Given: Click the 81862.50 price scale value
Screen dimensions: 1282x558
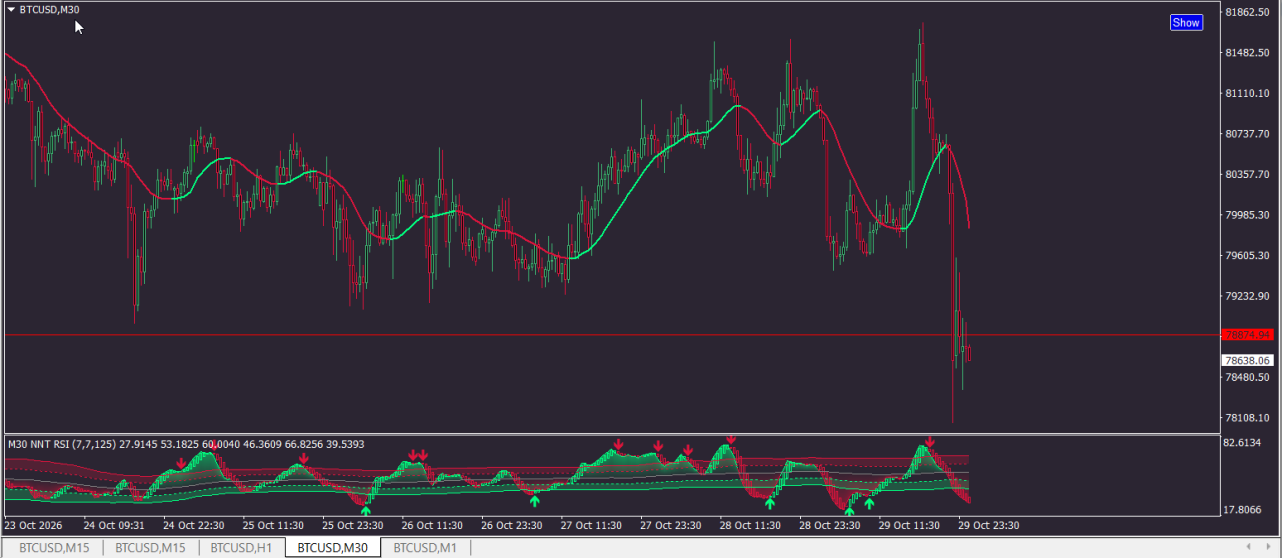Looking at the screenshot, I should [x=1248, y=12].
